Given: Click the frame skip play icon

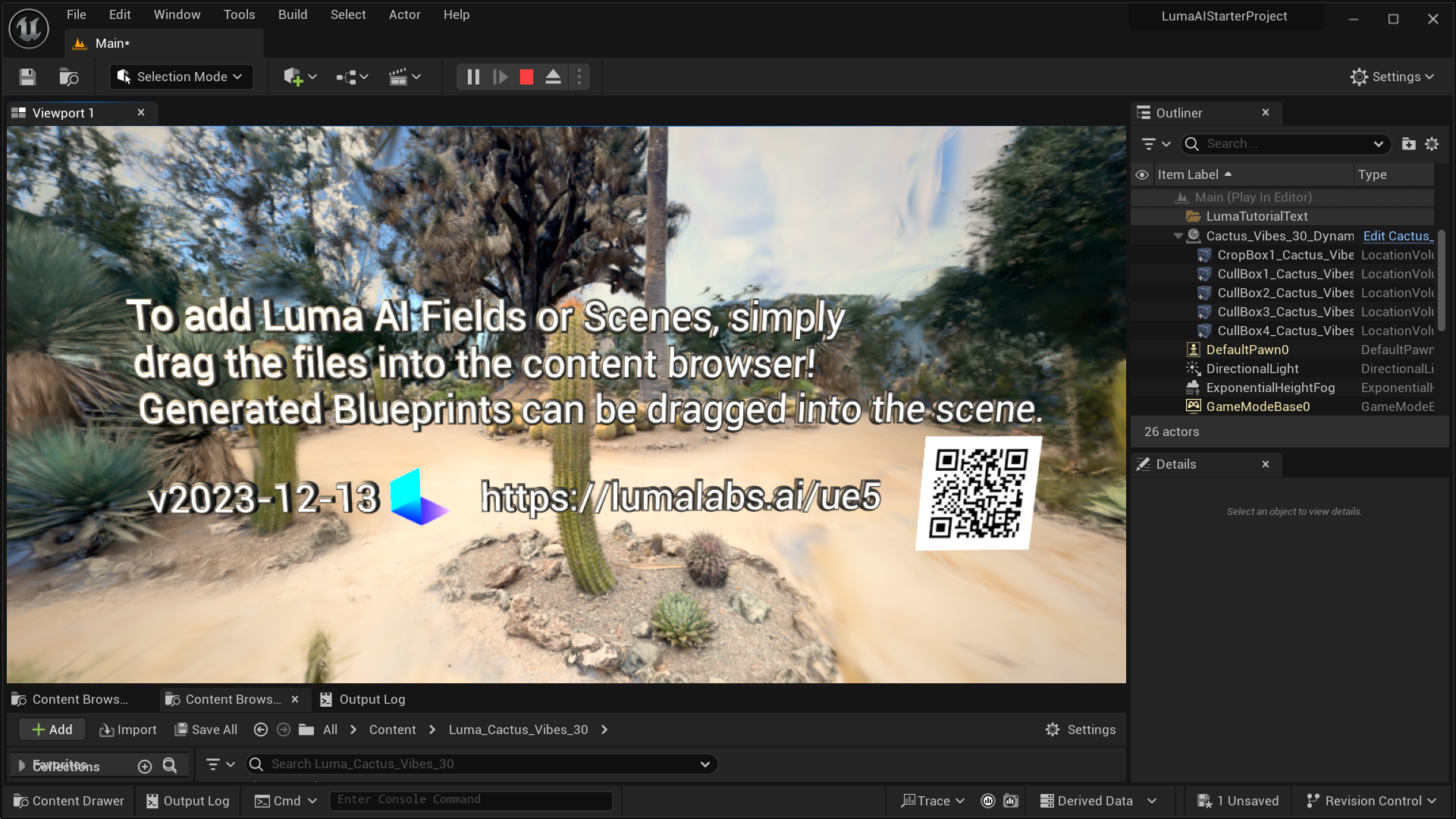Looking at the screenshot, I should pyautogui.click(x=500, y=77).
